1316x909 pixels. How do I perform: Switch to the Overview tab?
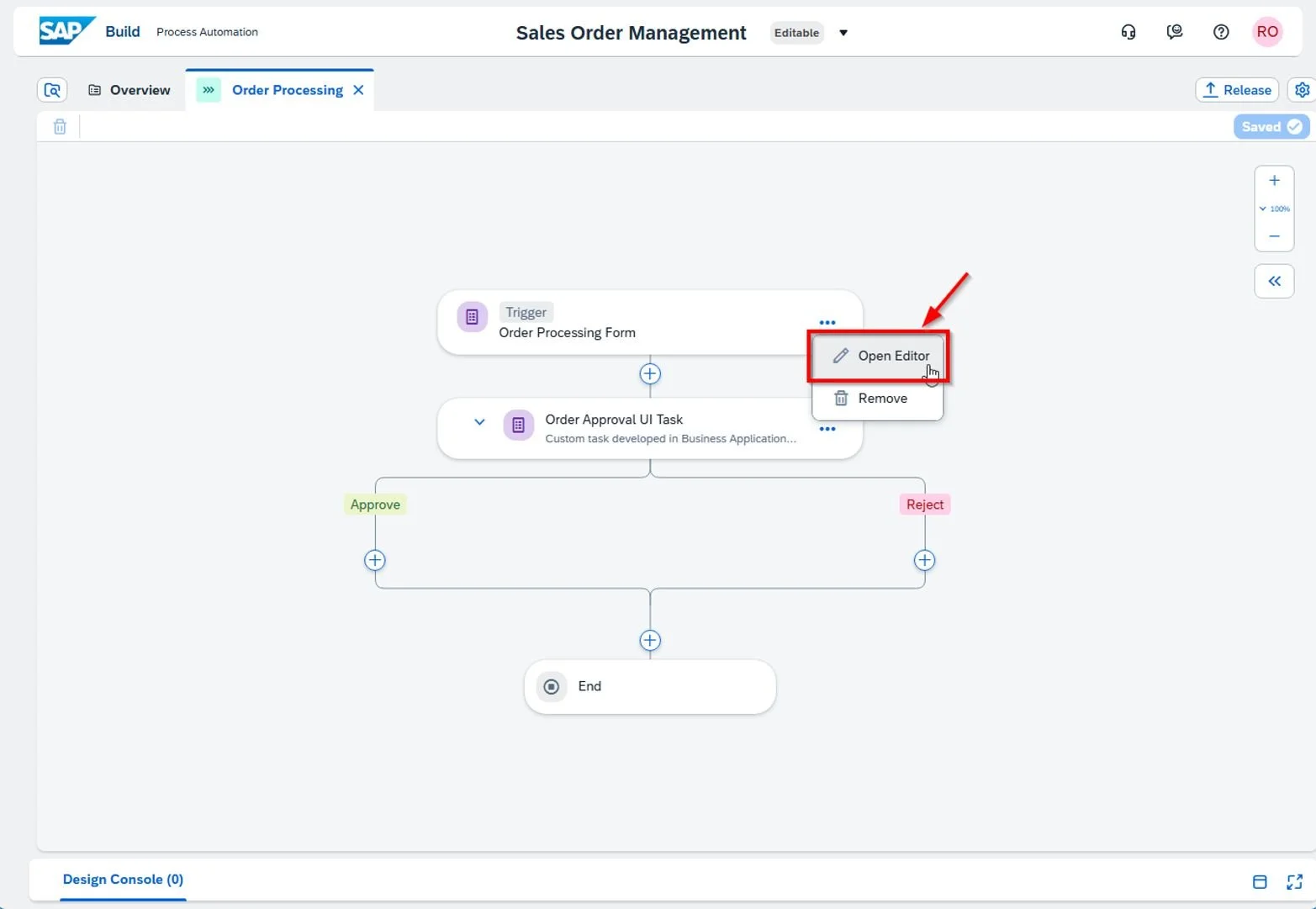129,90
